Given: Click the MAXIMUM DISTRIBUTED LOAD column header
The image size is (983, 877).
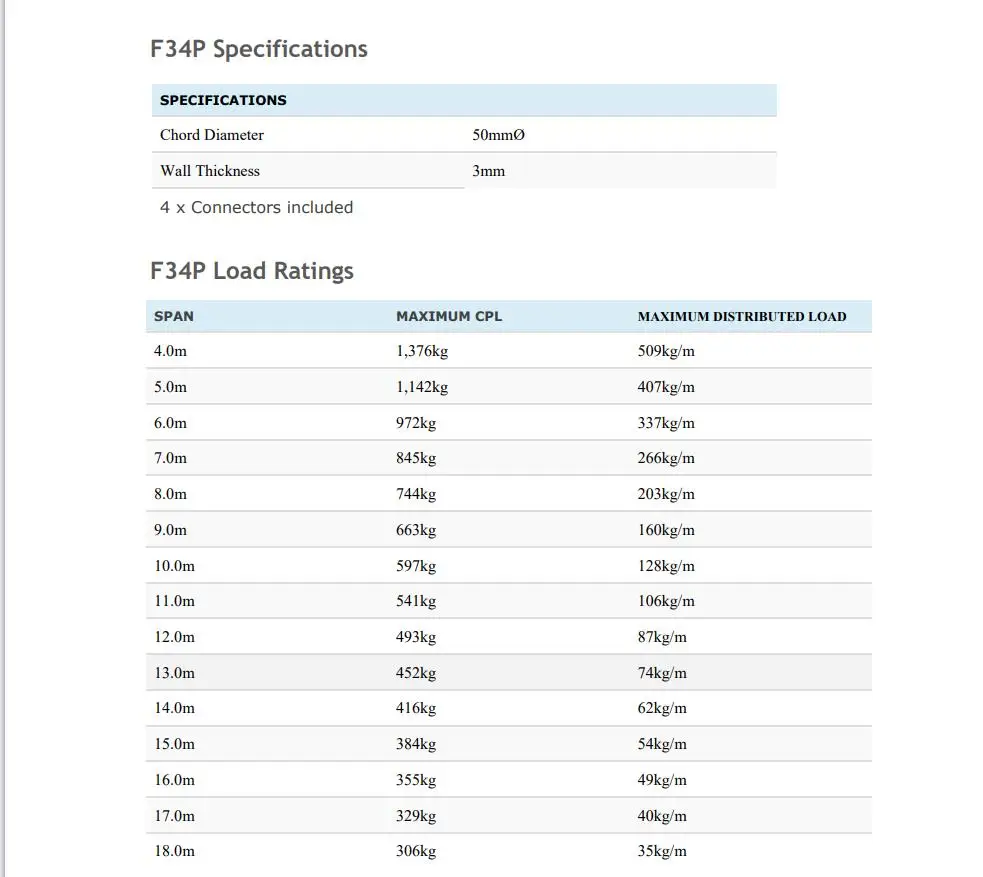Looking at the screenshot, I should tap(742, 316).
